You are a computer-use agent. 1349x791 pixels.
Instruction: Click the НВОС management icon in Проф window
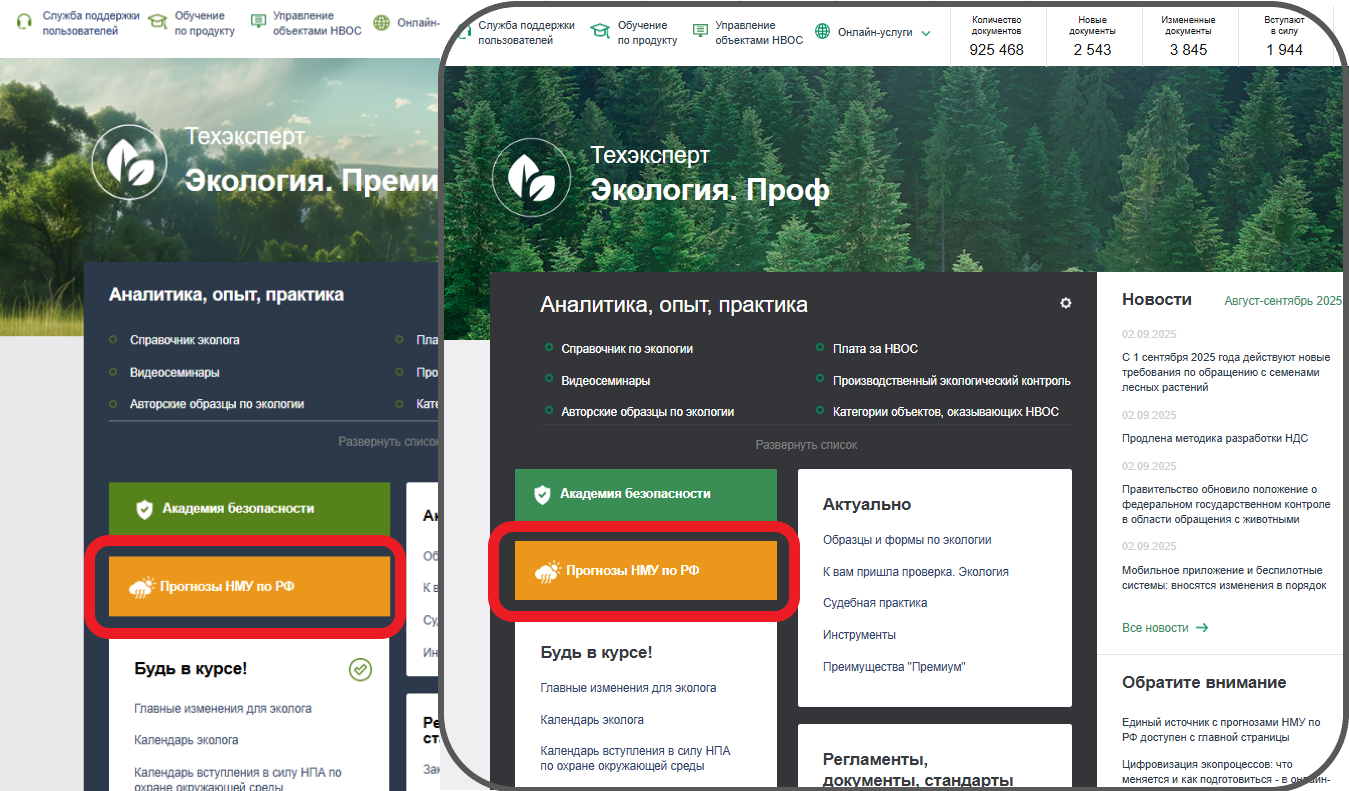[700, 31]
